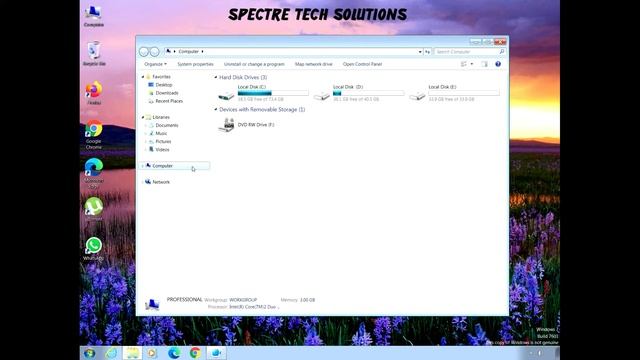The height and width of the screenshot is (360, 640).
Task: Open the Documents library
Action: click(167, 125)
